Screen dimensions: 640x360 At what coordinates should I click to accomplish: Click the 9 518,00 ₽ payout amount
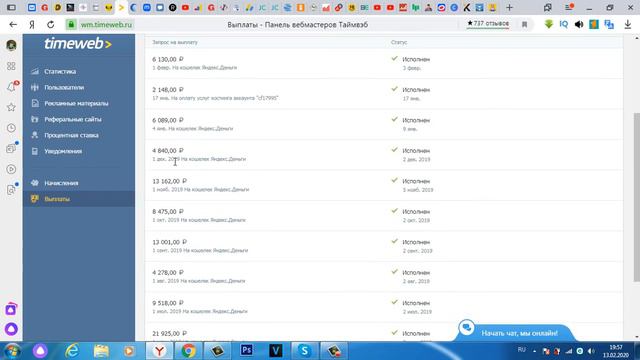tap(168, 303)
